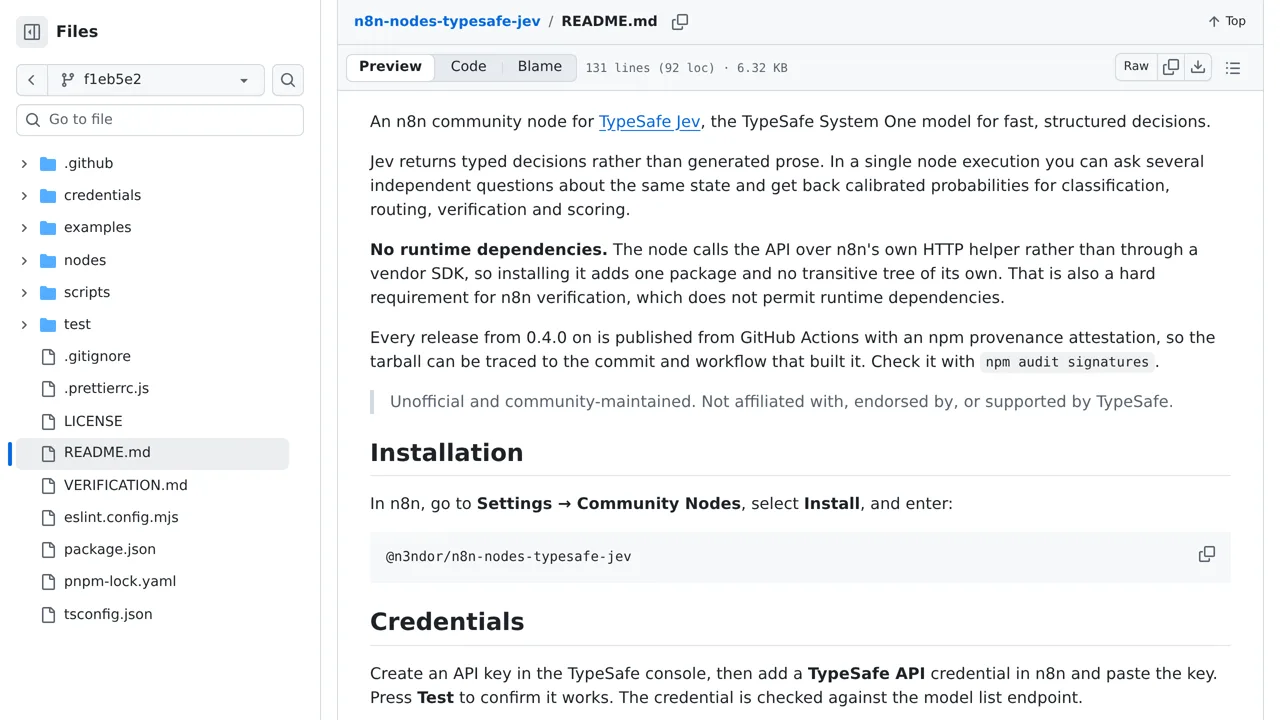Click the README.md breadcrumb title

pos(610,21)
